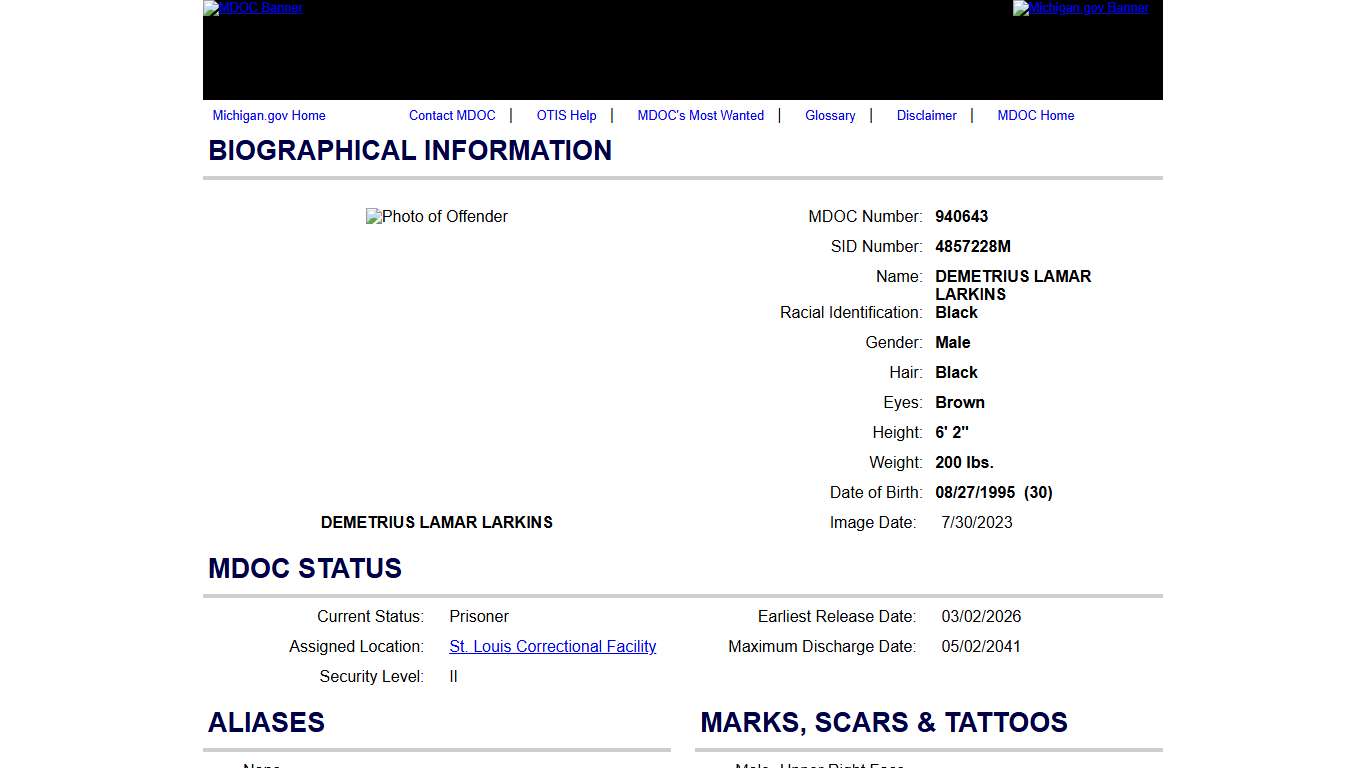Viewport: 1366px width, 768px height.
Task: Click the Photo of Offender placeholder
Action: 436,216
